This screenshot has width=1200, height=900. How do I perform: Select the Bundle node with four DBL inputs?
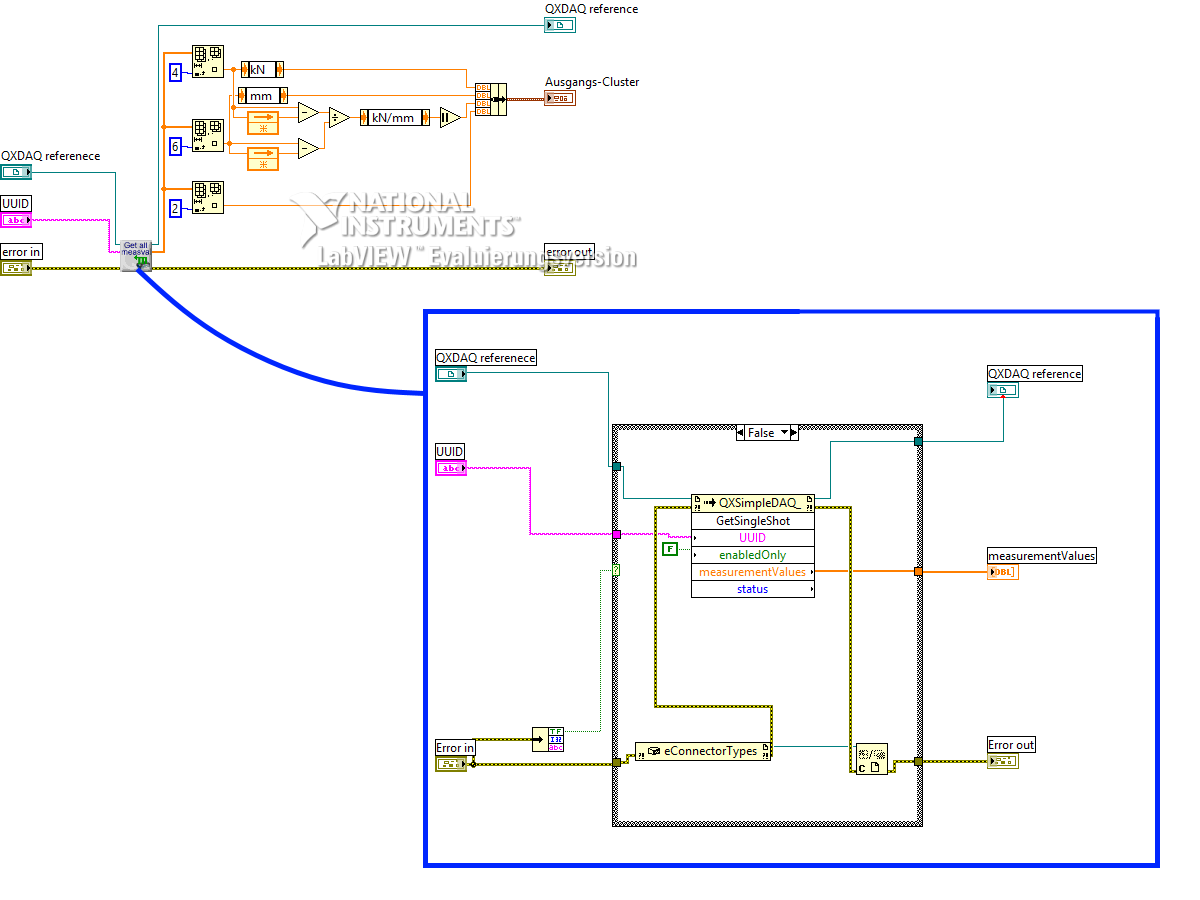(490, 99)
